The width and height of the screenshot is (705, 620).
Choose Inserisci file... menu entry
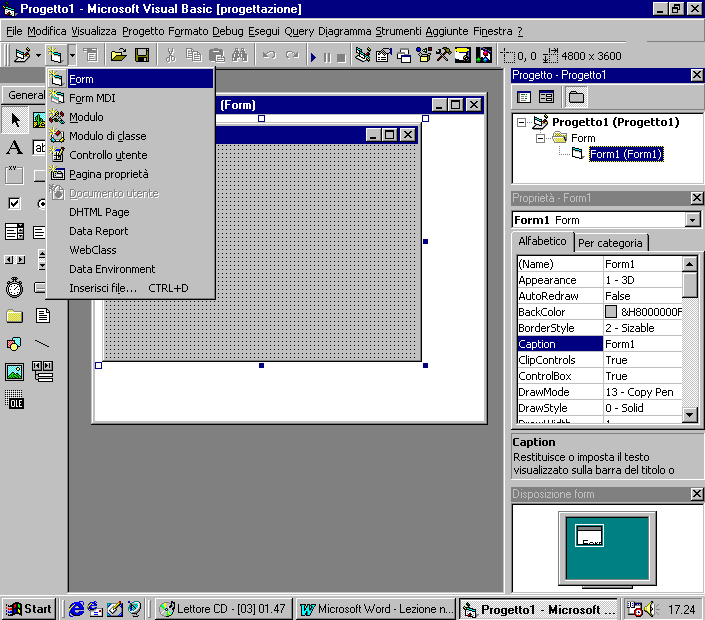130,288
